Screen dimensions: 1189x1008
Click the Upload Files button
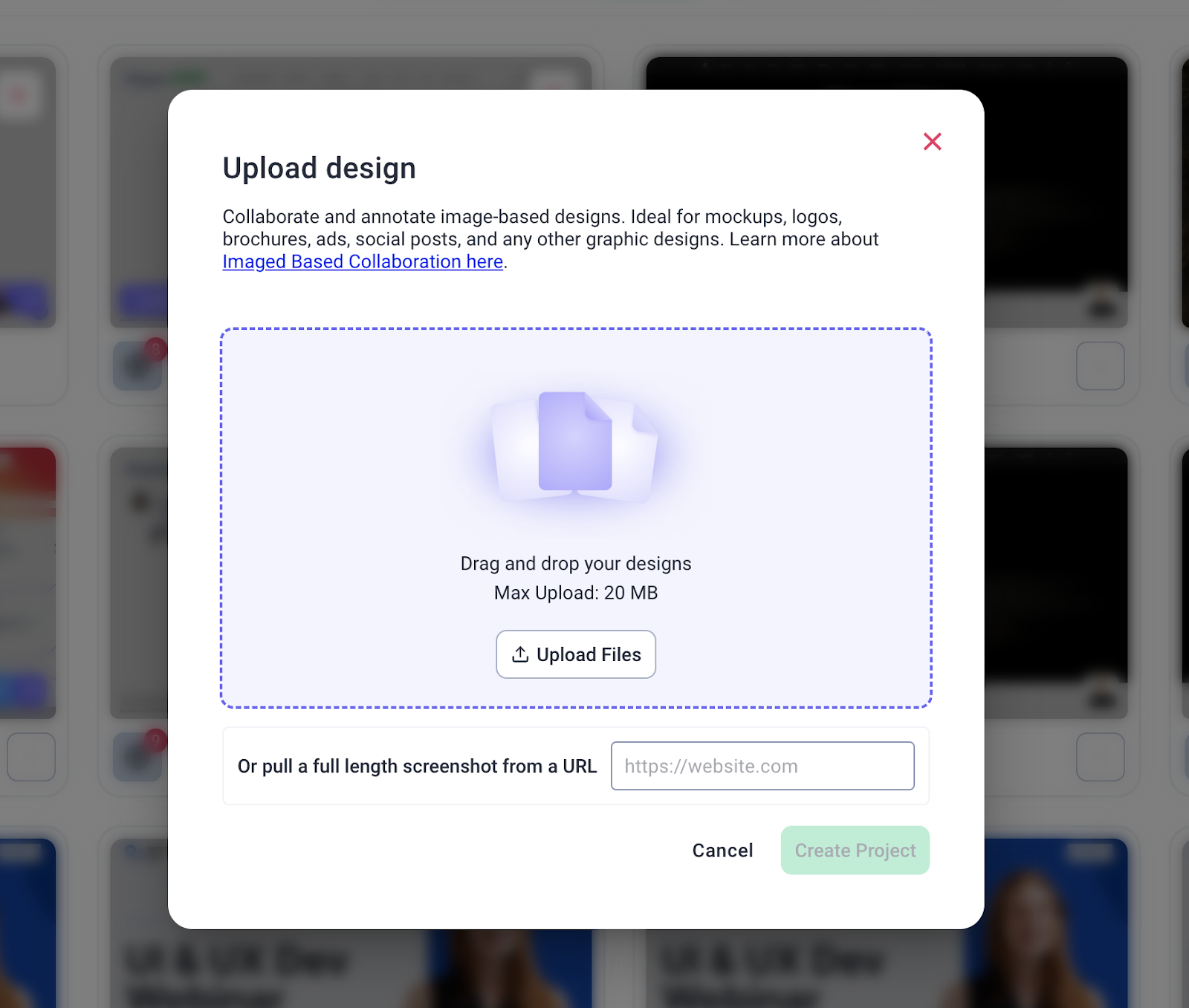click(576, 654)
